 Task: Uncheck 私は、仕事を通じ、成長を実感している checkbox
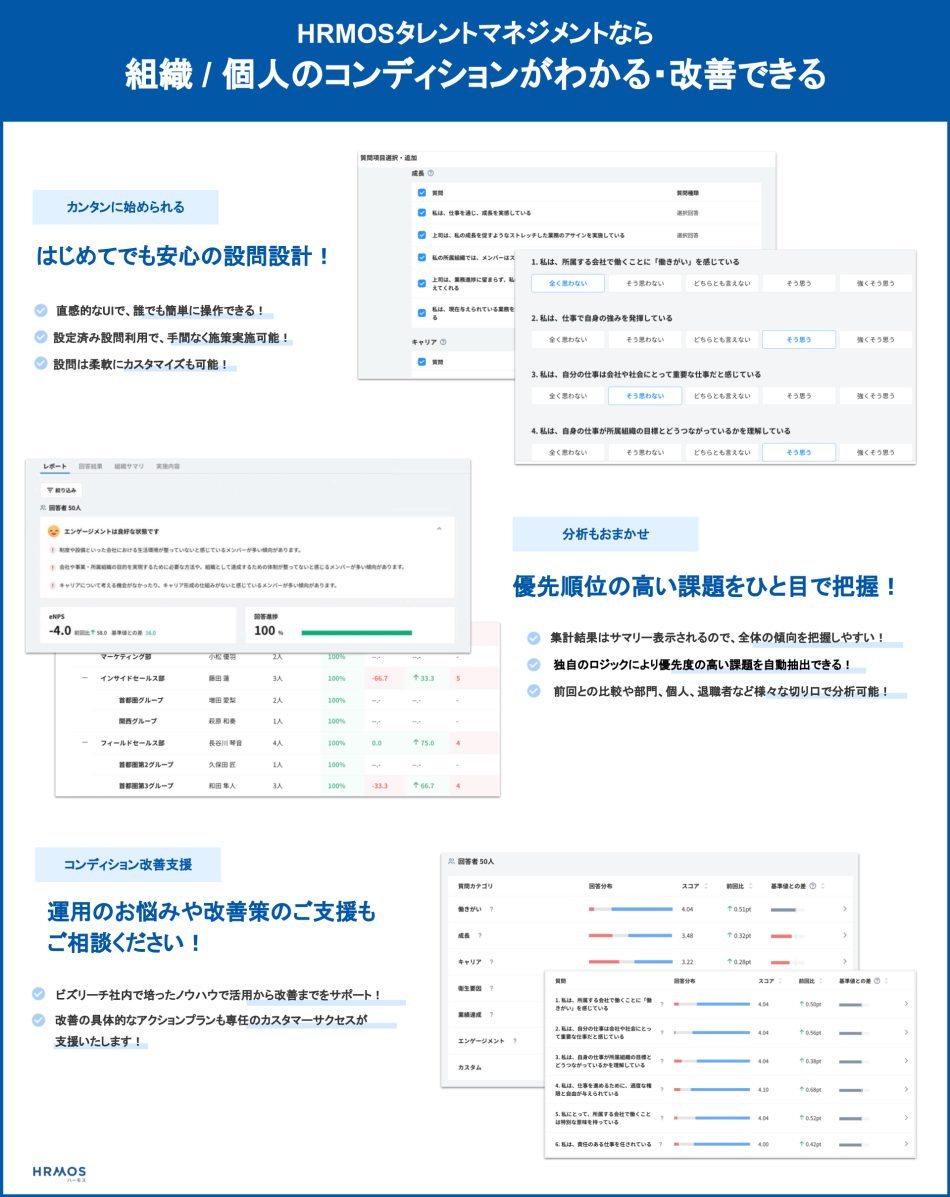pos(422,213)
